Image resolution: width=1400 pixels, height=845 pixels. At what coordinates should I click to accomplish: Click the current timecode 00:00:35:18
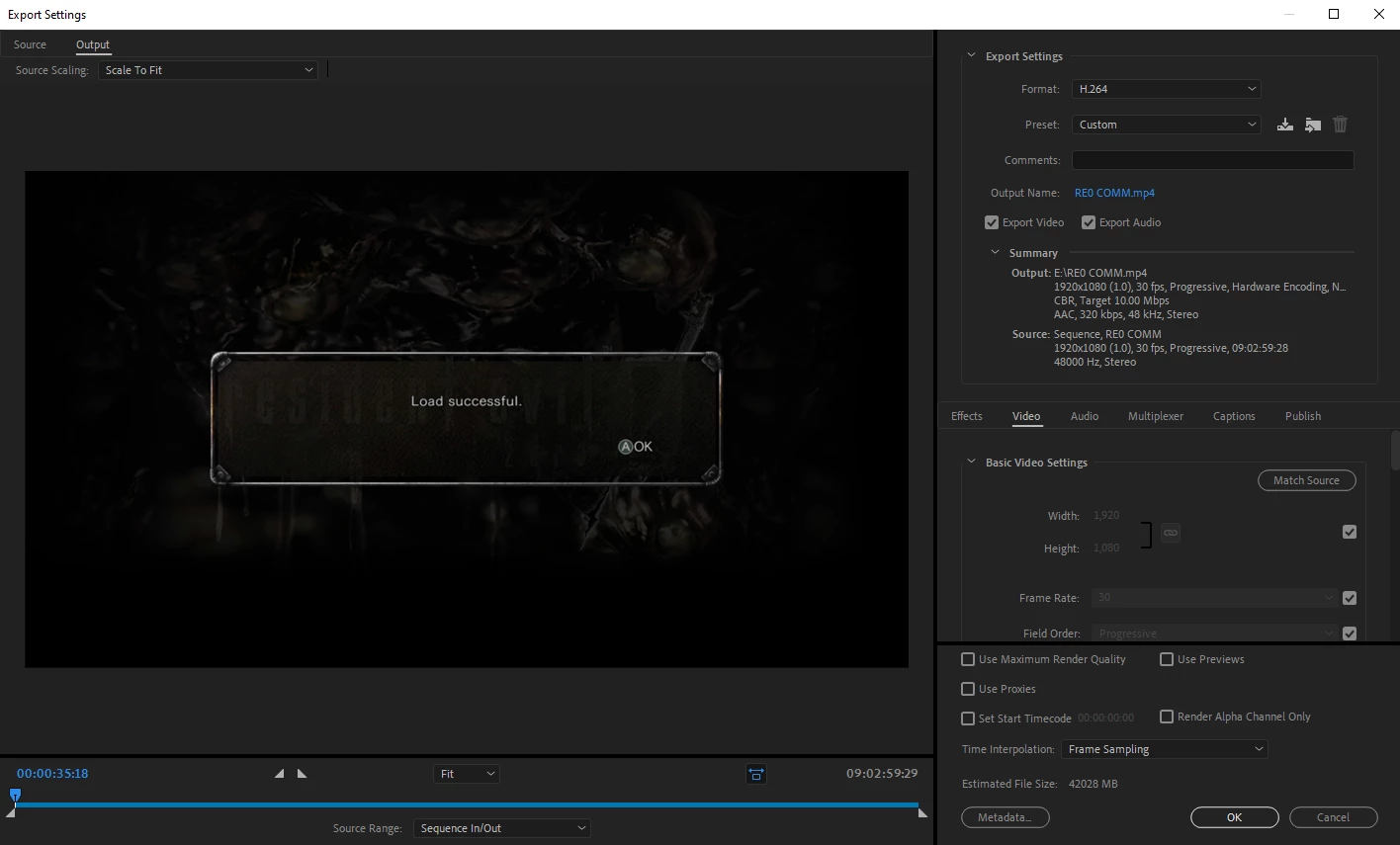point(52,774)
